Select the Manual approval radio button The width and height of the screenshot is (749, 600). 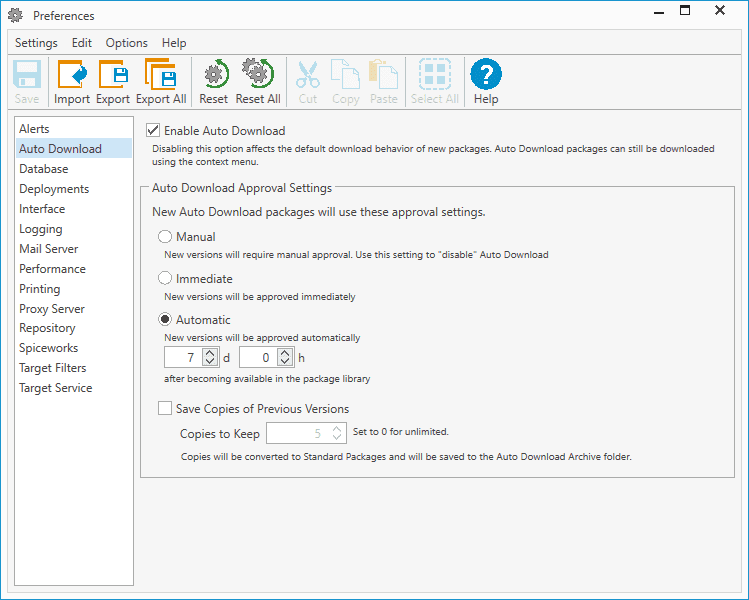click(x=165, y=236)
